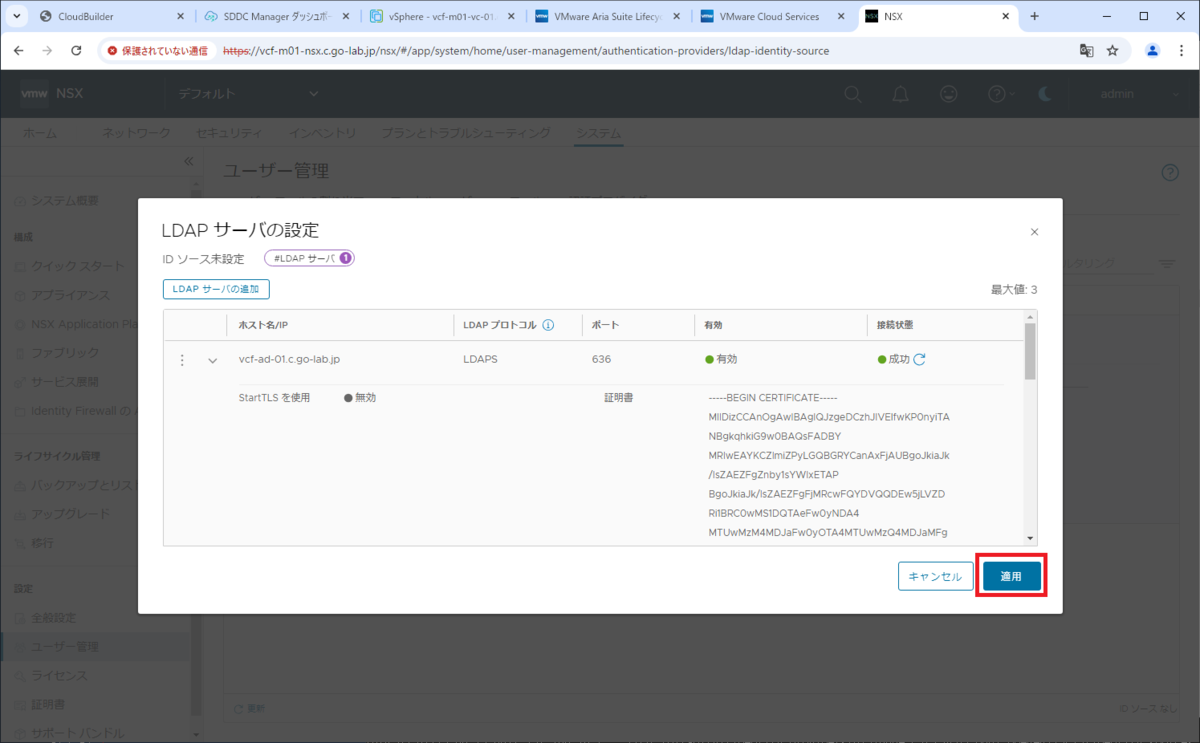The height and width of the screenshot is (743, 1200).
Task: Collapse the vcf-ad-01.c.go-lab.jp row details
Action: pyautogui.click(x=212, y=360)
